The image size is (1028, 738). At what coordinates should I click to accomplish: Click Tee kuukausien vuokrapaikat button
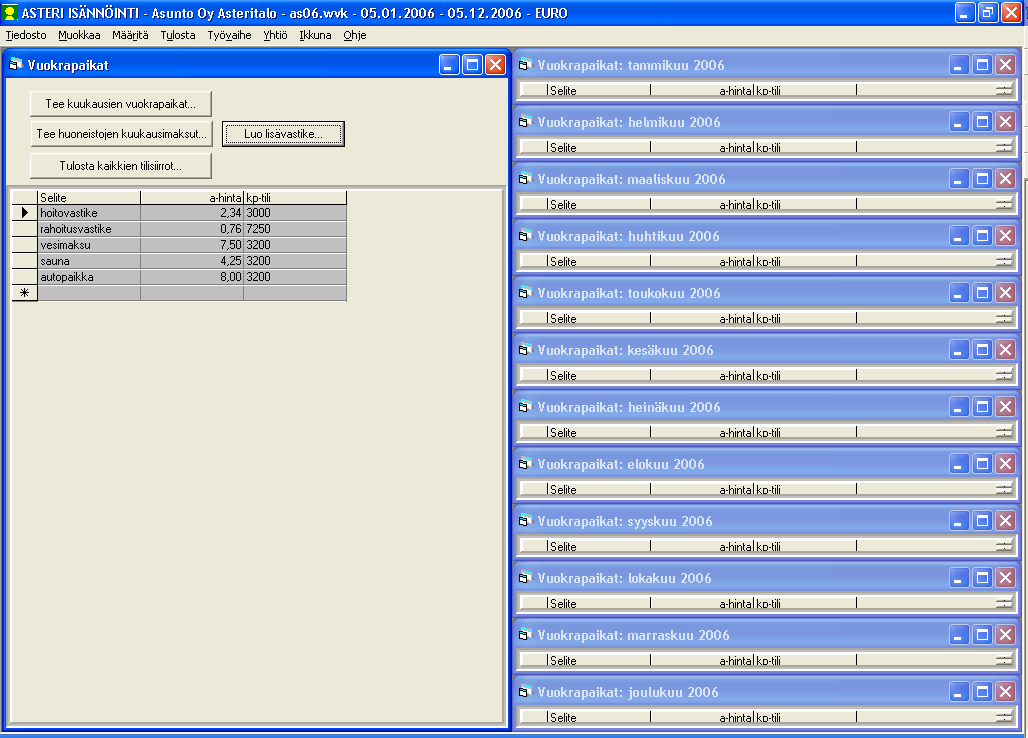(121, 104)
